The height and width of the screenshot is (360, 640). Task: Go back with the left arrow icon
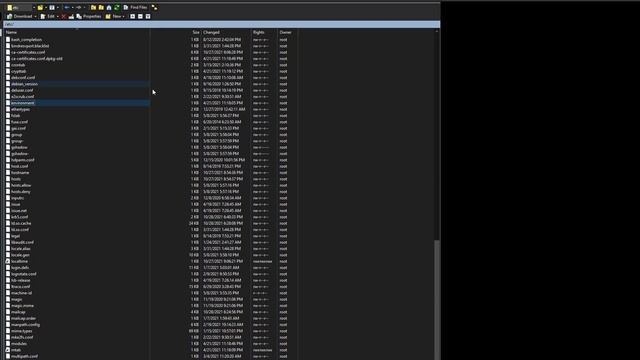[67, 7]
